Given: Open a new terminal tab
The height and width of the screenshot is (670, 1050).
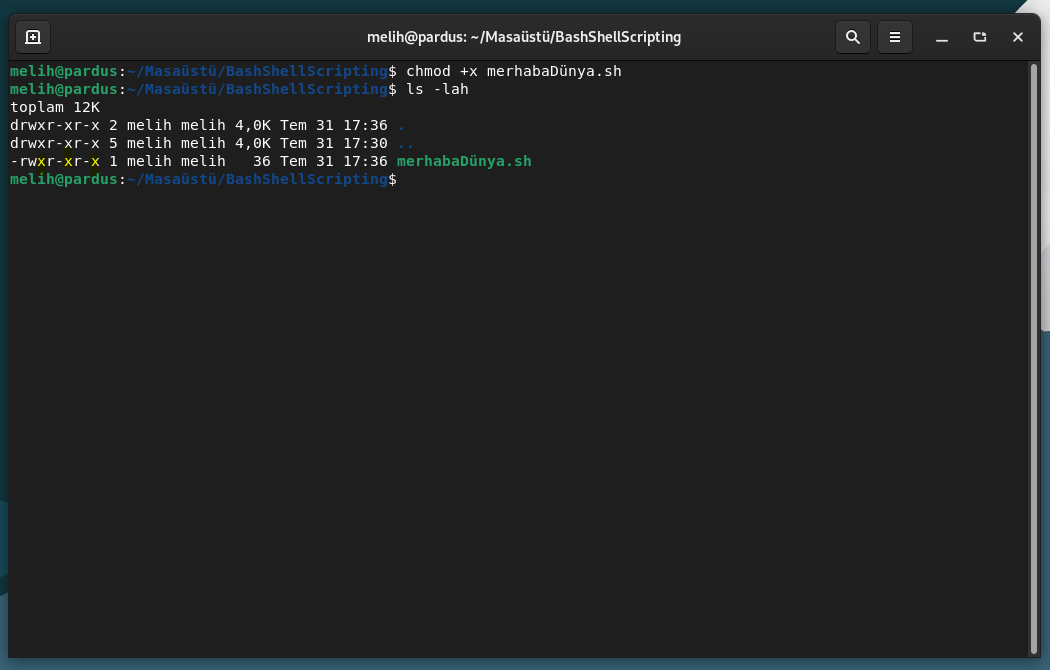Looking at the screenshot, I should pos(33,37).
